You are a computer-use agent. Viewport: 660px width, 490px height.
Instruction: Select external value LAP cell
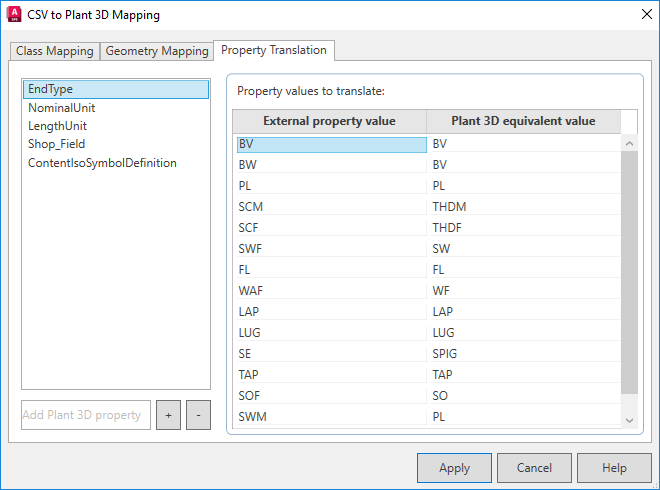click(332, 312)
